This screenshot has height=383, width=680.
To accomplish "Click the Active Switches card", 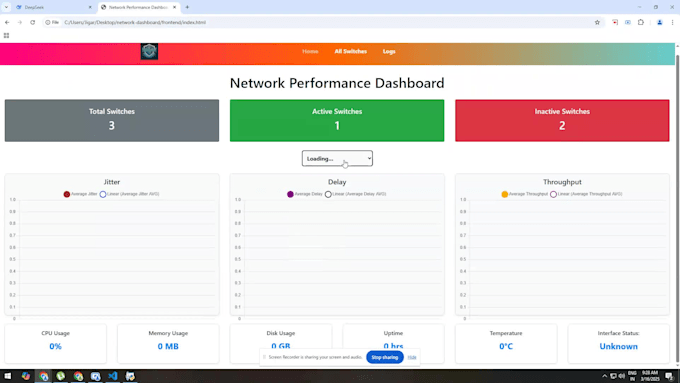I will 337,121.
